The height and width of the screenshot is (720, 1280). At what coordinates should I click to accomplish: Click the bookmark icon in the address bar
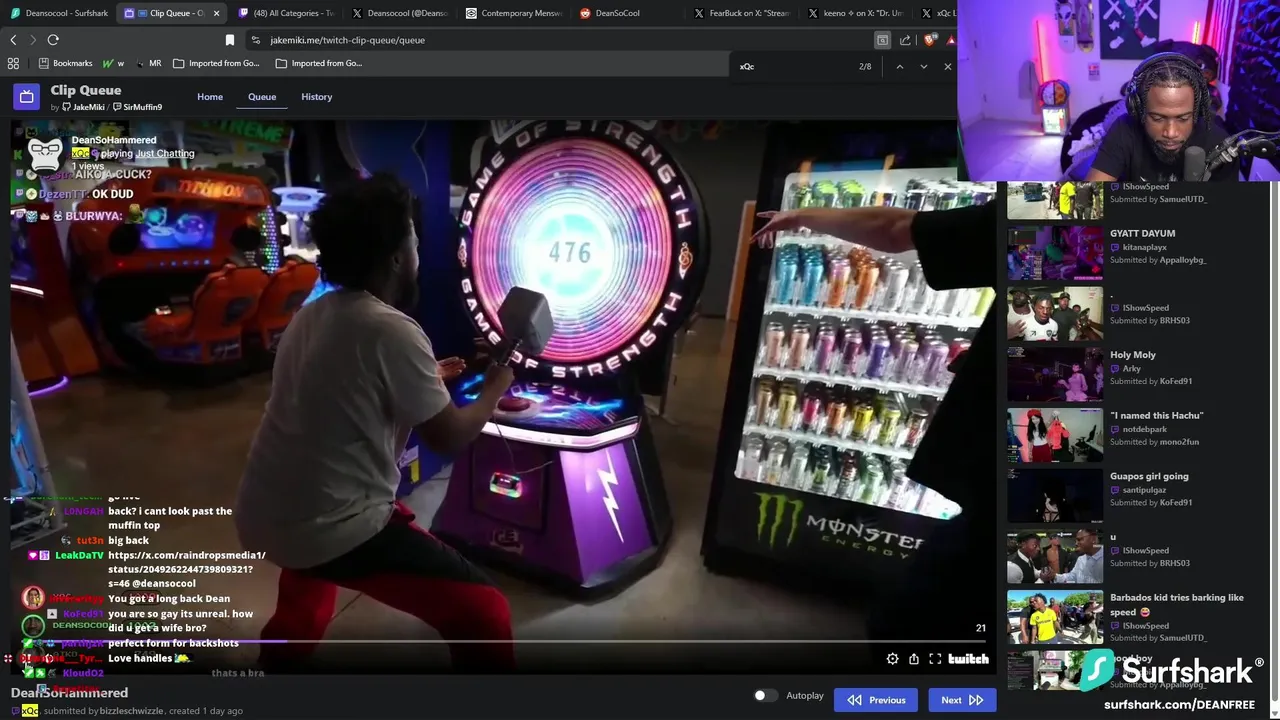(230, 40)
